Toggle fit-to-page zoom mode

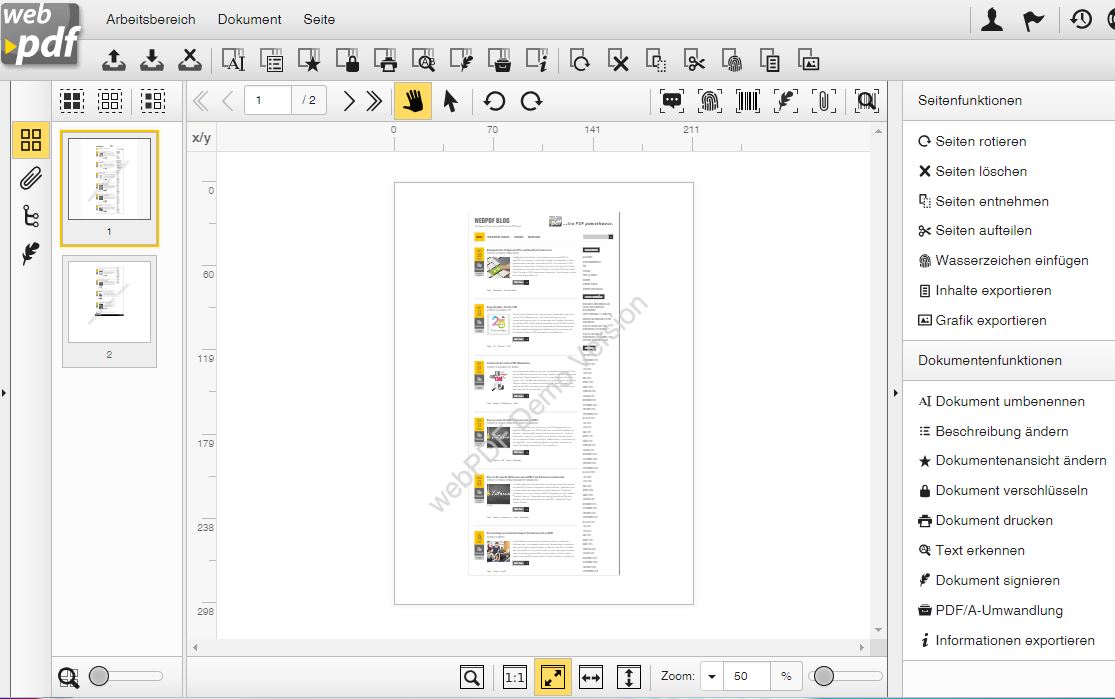pos(553,677)
